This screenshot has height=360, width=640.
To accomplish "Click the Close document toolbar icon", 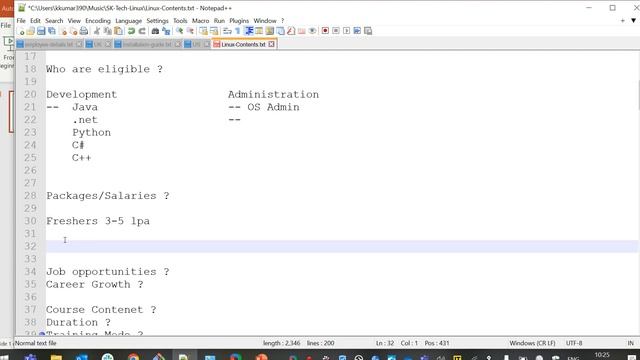I will click(x=63, y=31).
